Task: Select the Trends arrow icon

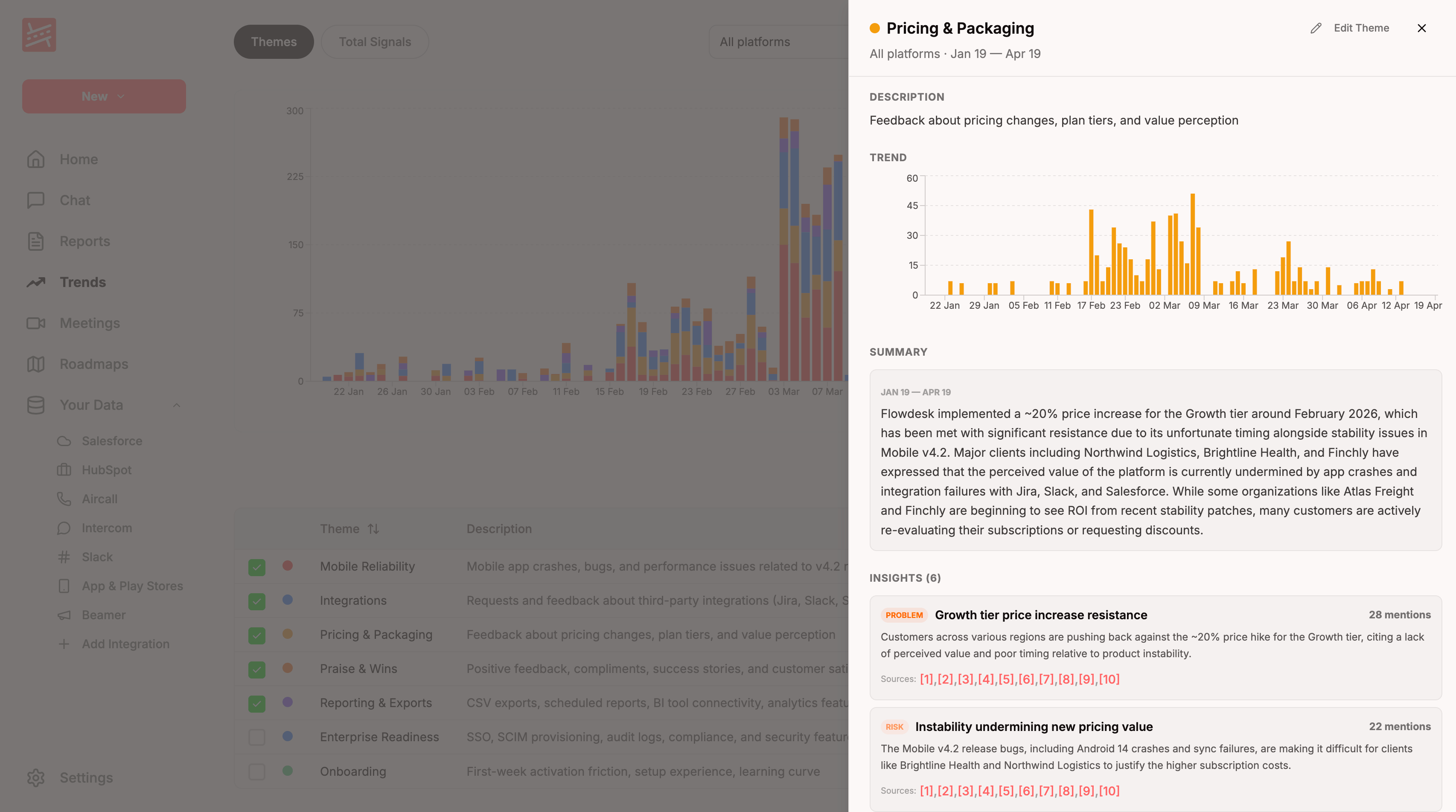Action: (x=35, y=282)
